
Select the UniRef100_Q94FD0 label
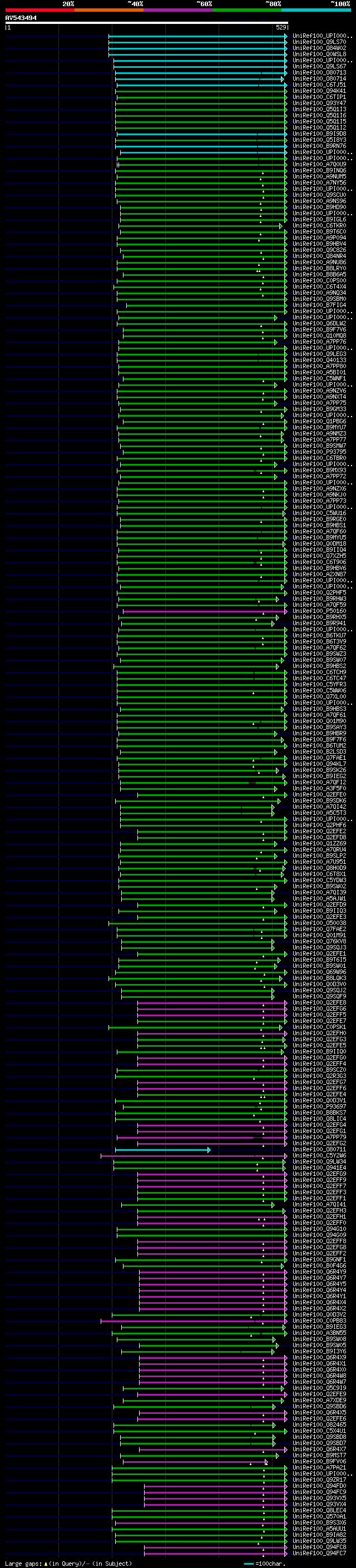[x=319, y=1486]
